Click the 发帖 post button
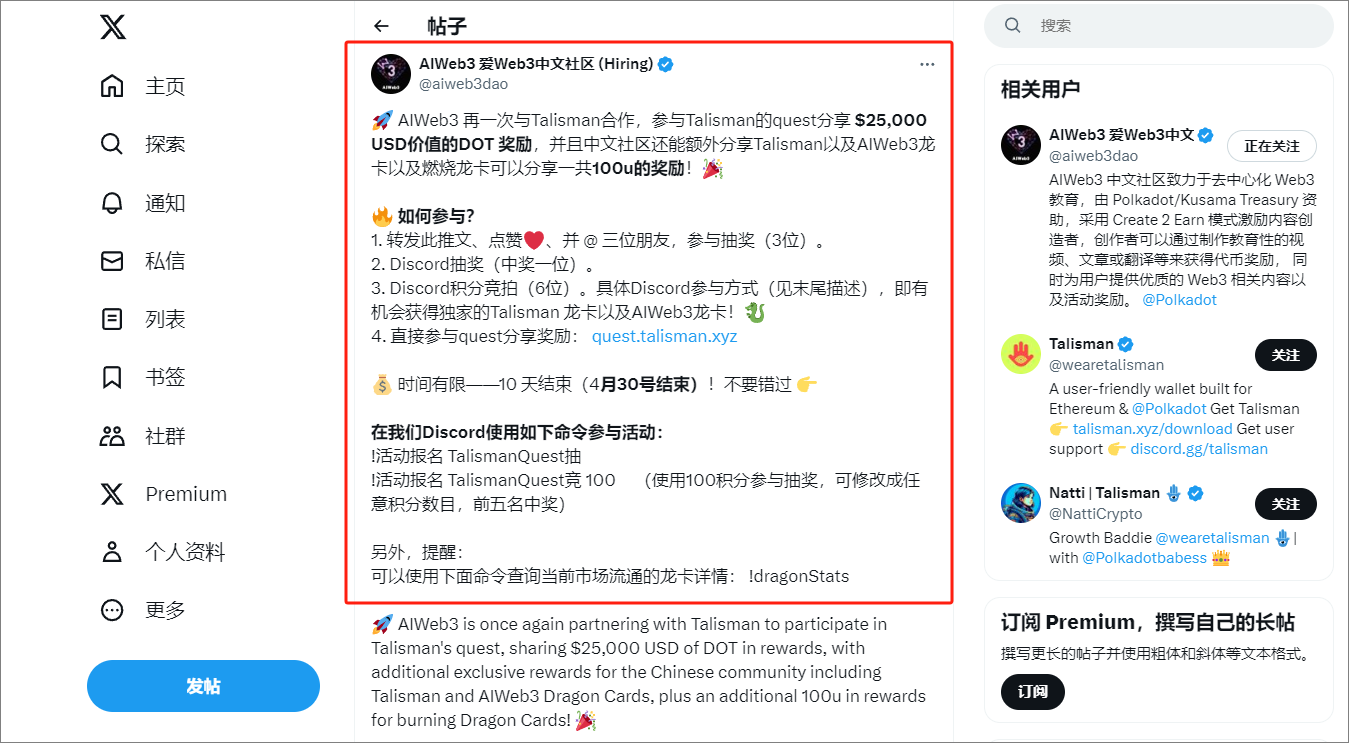Screen dimensions: 1349x743 click(203, 686)
